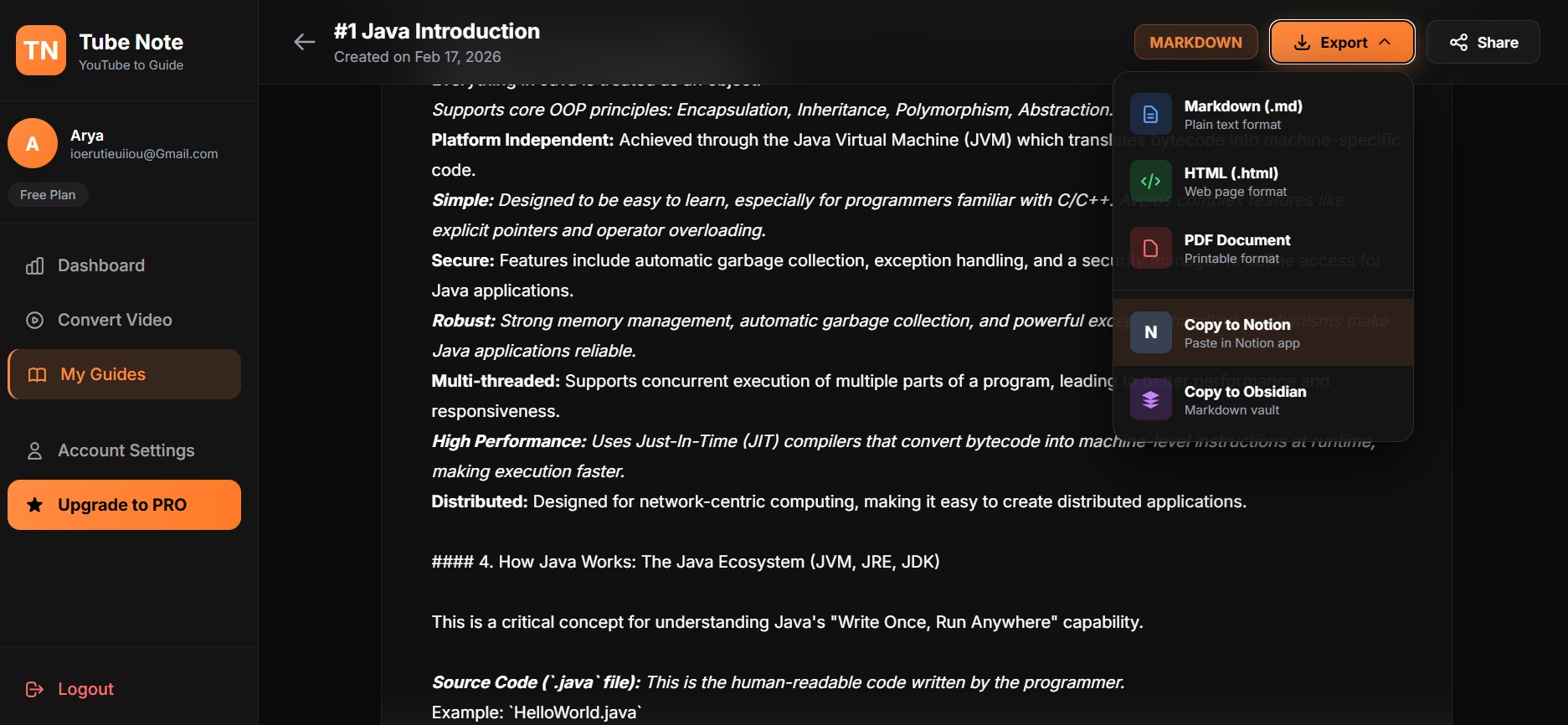Click the Arya username text
Viewport: 1568px width, 725px height.
pyautogui.click(x=87, y=136)
